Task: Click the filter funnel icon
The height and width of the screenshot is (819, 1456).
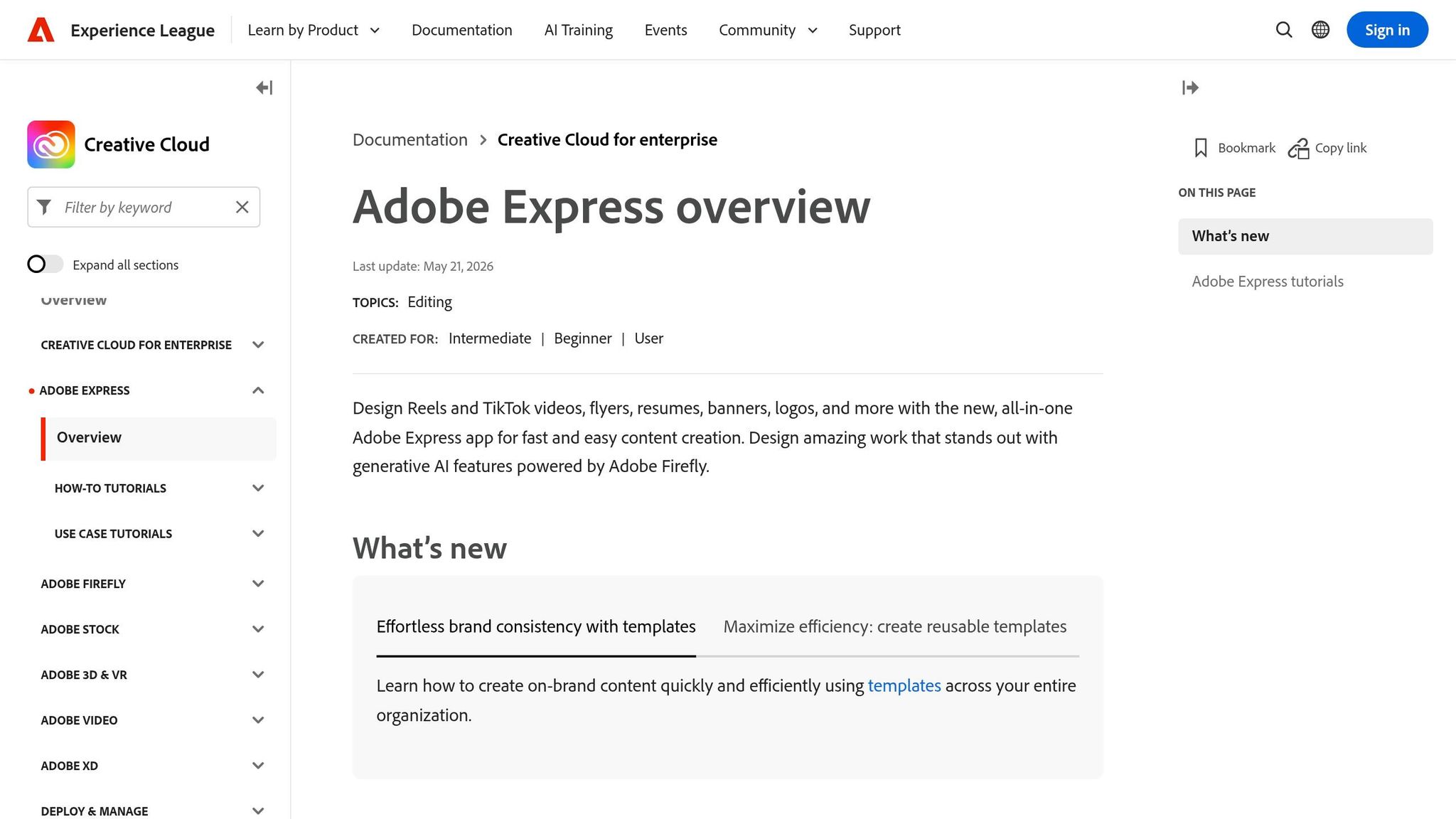Action: (x=44, y=207)
